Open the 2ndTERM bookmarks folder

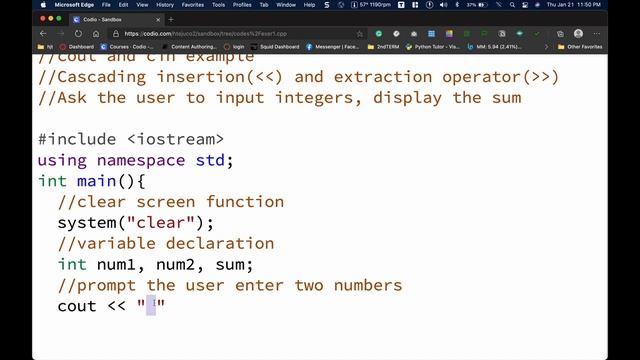tap(383, 47)
